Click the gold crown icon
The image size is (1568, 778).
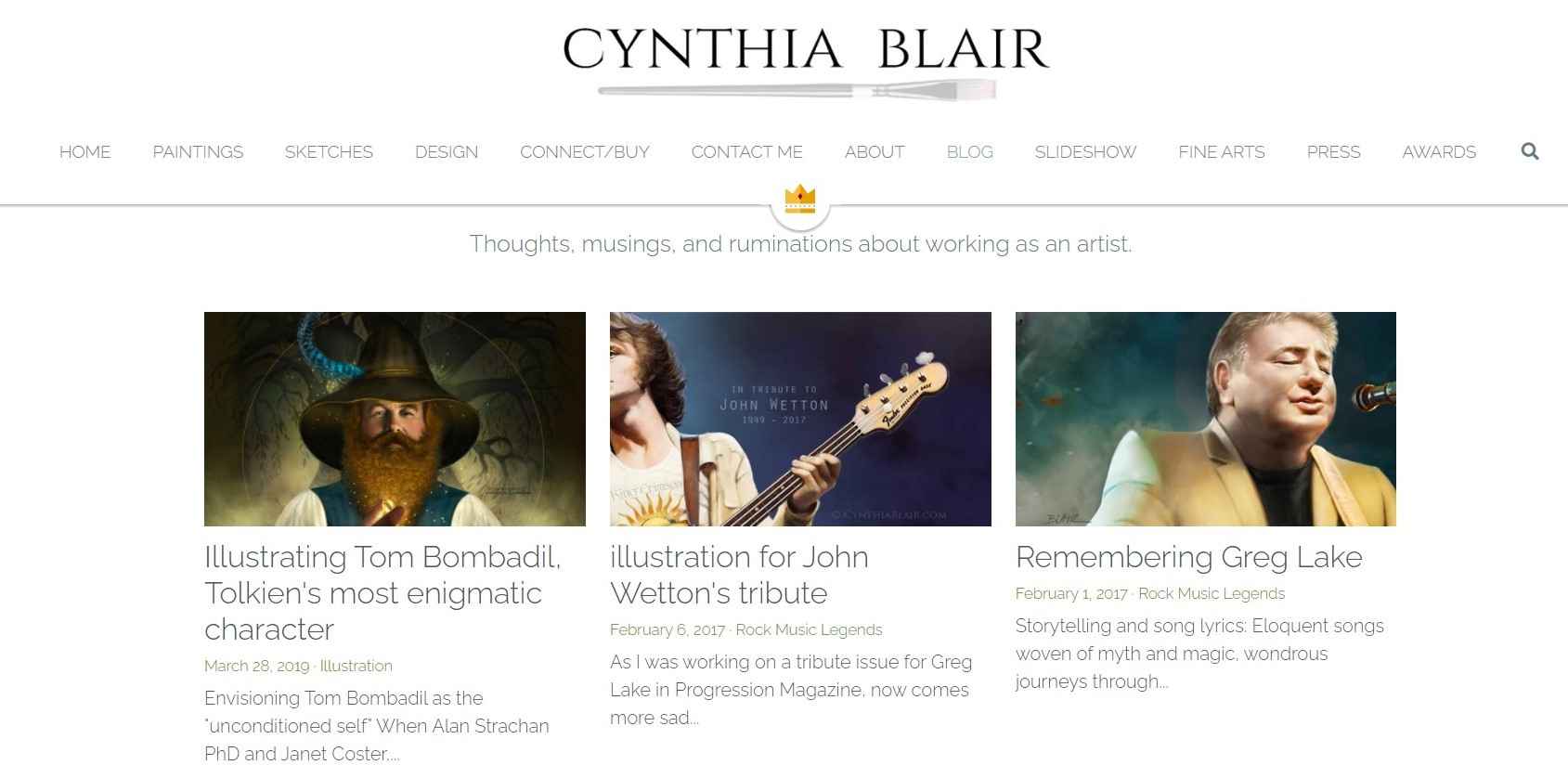[799, 199]
